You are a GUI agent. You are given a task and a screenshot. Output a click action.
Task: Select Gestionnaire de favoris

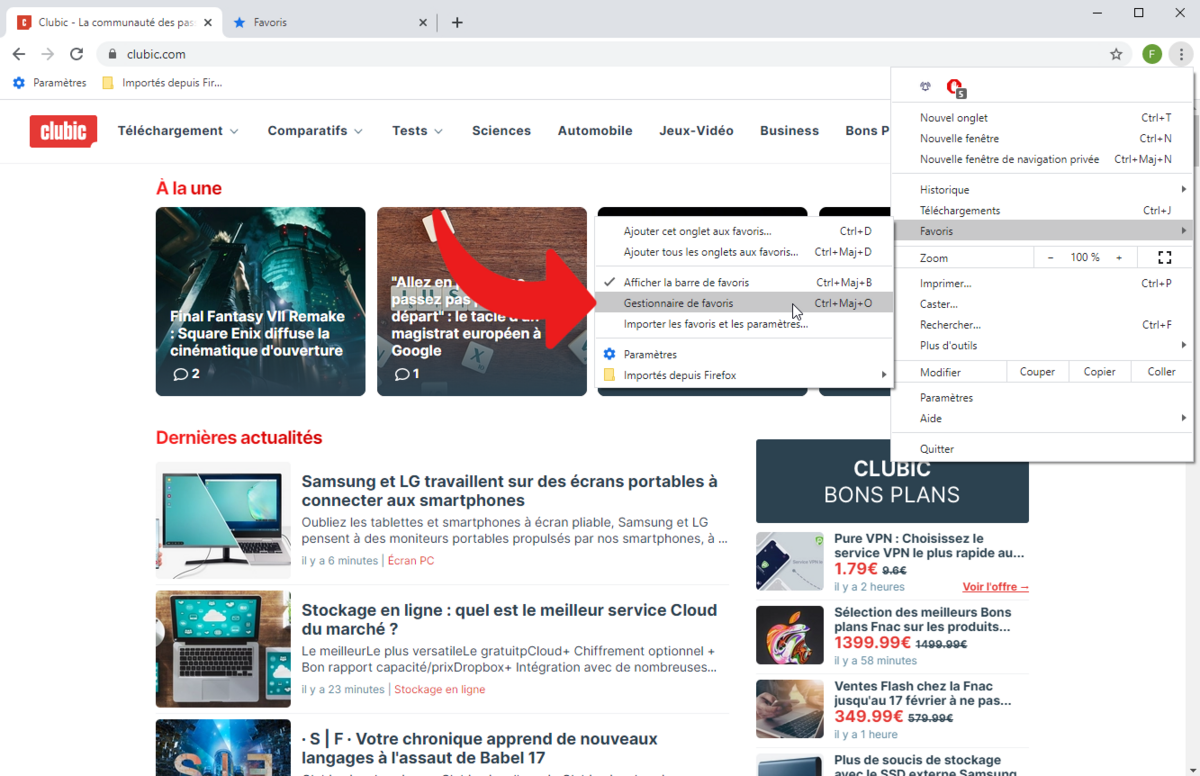coord(744,303)
